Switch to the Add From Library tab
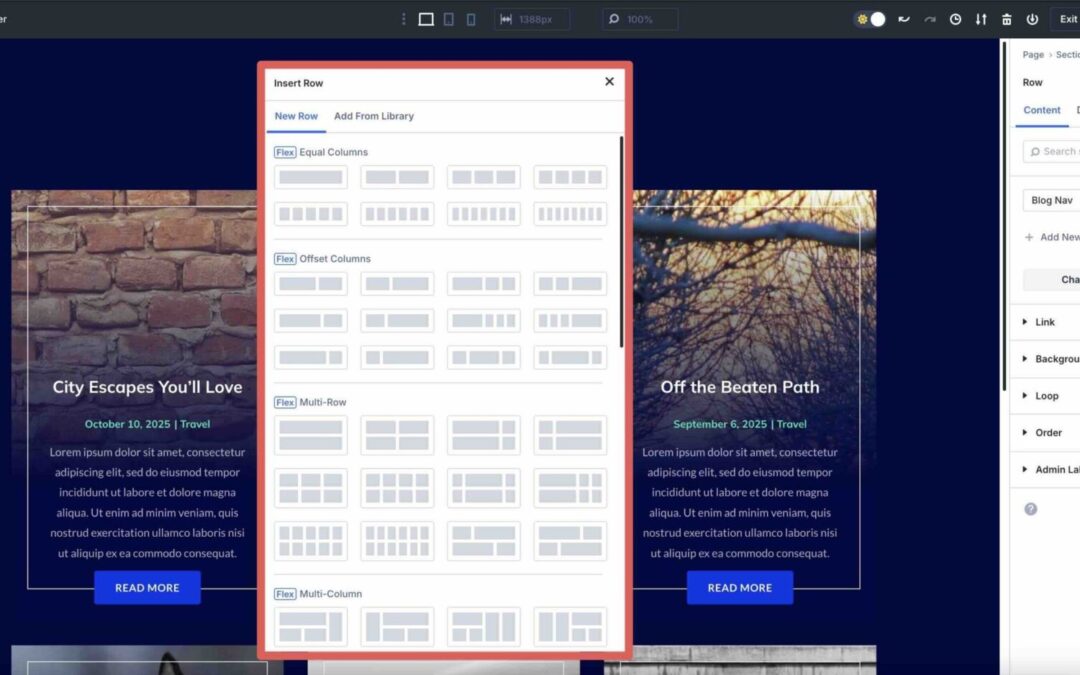1080x675 pixels. (x=374, y=115)
